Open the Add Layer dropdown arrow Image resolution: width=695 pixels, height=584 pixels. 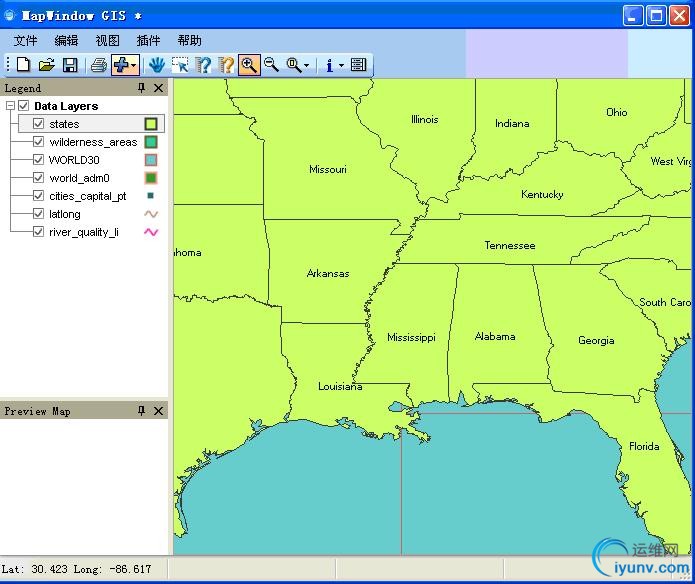[134, 66]
